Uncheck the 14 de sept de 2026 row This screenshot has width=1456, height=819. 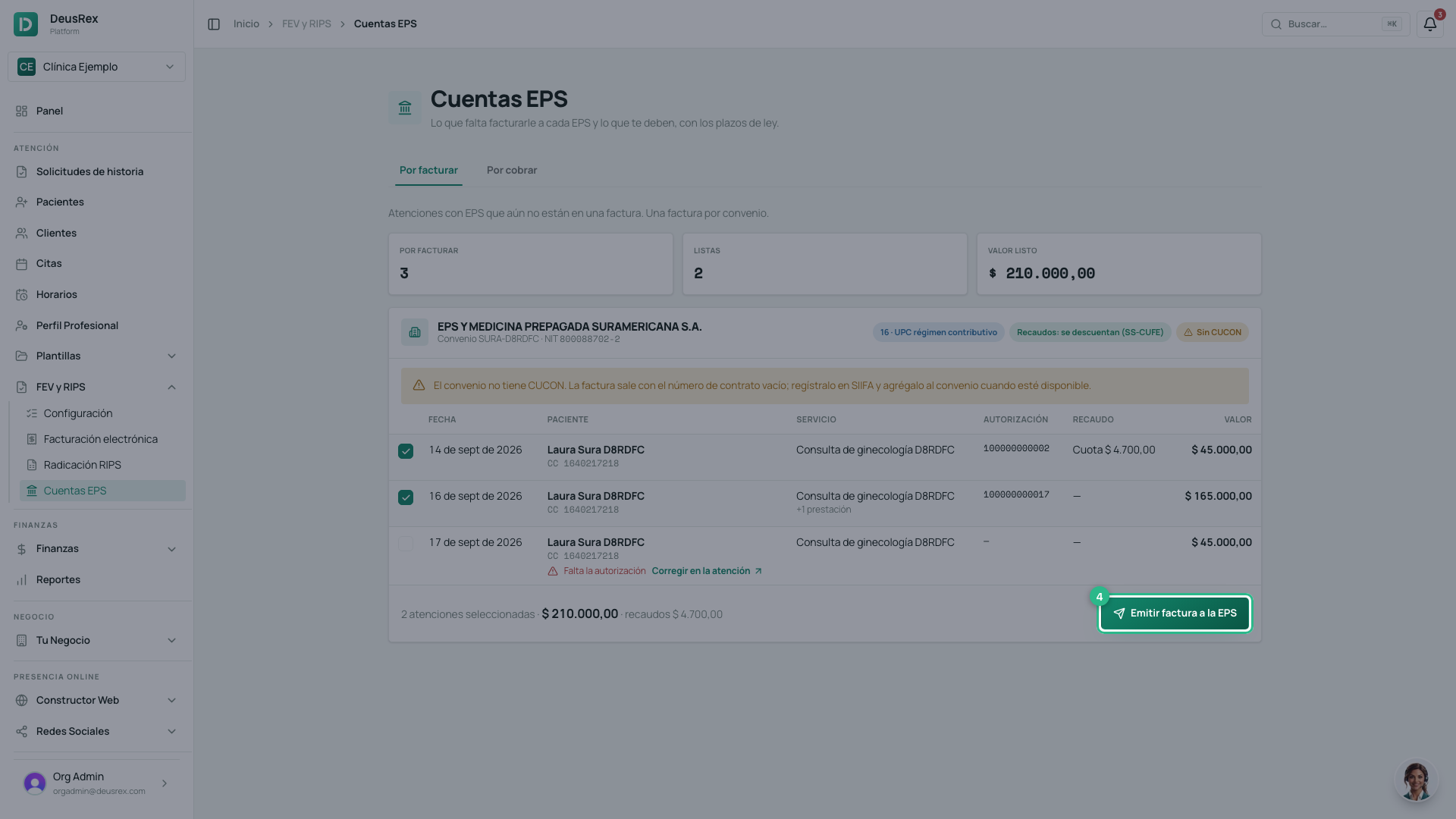click(406, 451)
